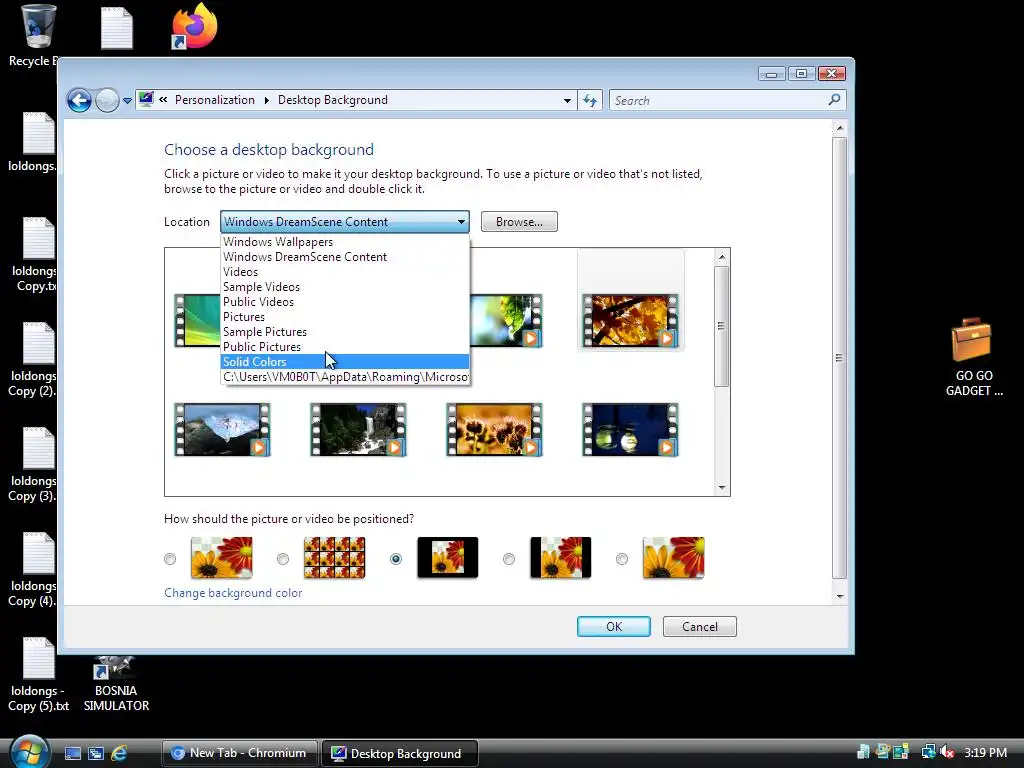Select the fifth position radio (crop to fill)
1024x768 pixels.
622,559
